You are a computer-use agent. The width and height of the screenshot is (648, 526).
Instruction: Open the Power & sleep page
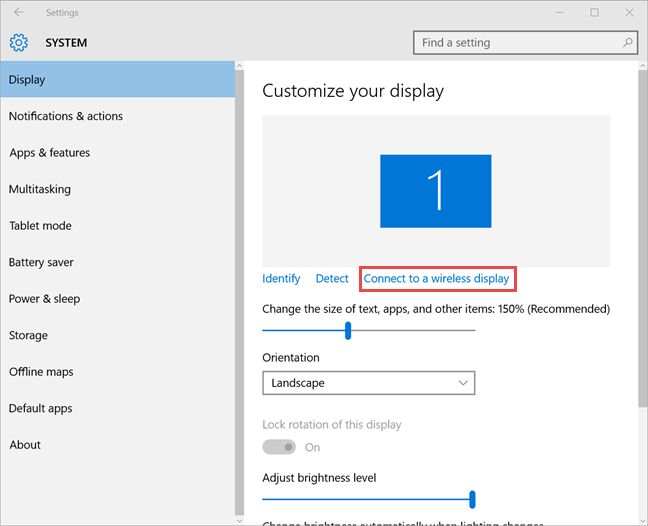click(x=44, y=299)
